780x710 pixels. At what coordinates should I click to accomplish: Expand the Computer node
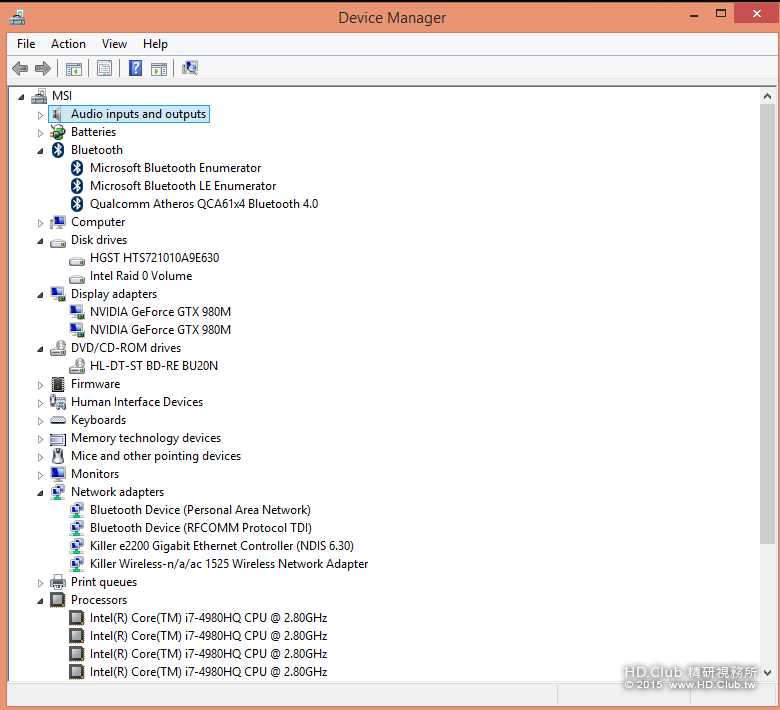point(40,223)
